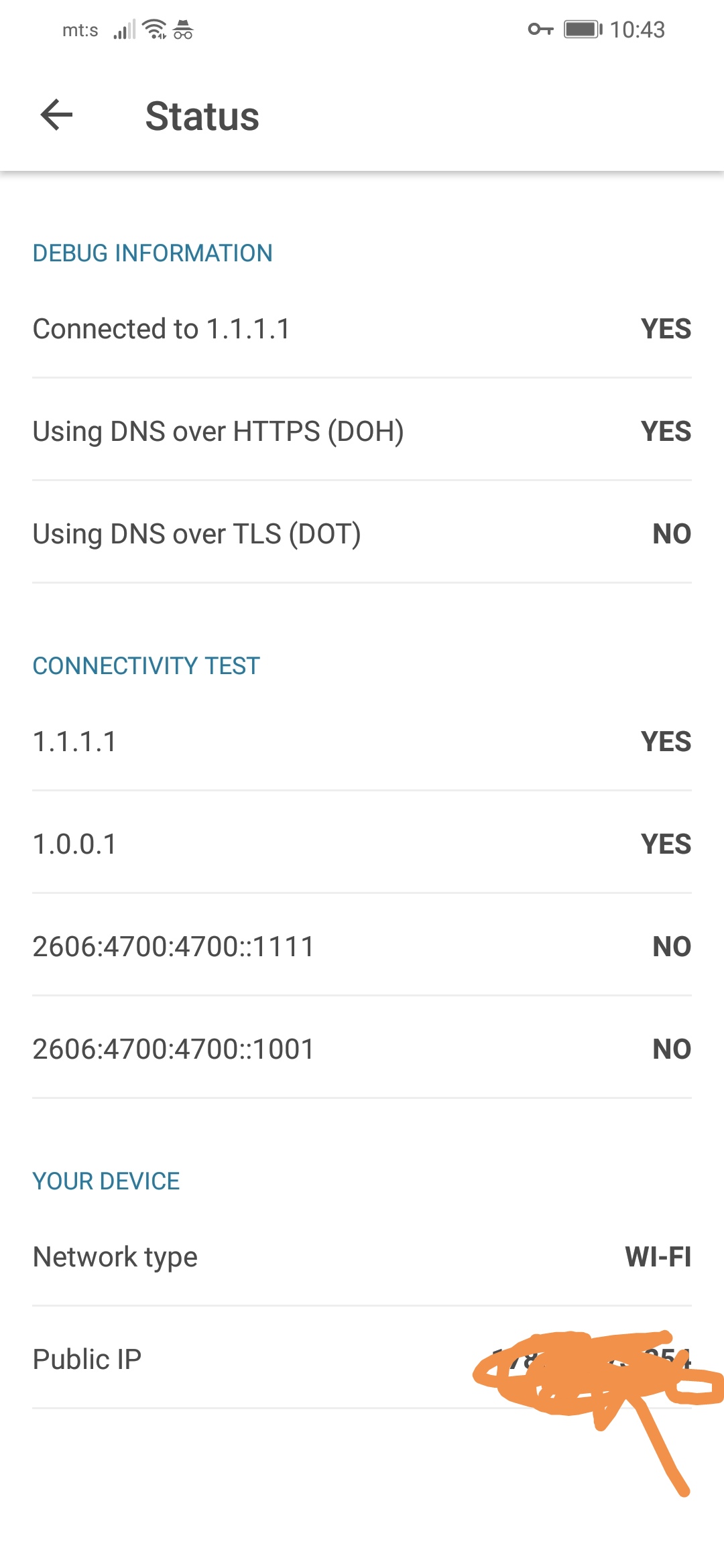Tap the incognito spy status icon

pos(183,29)
